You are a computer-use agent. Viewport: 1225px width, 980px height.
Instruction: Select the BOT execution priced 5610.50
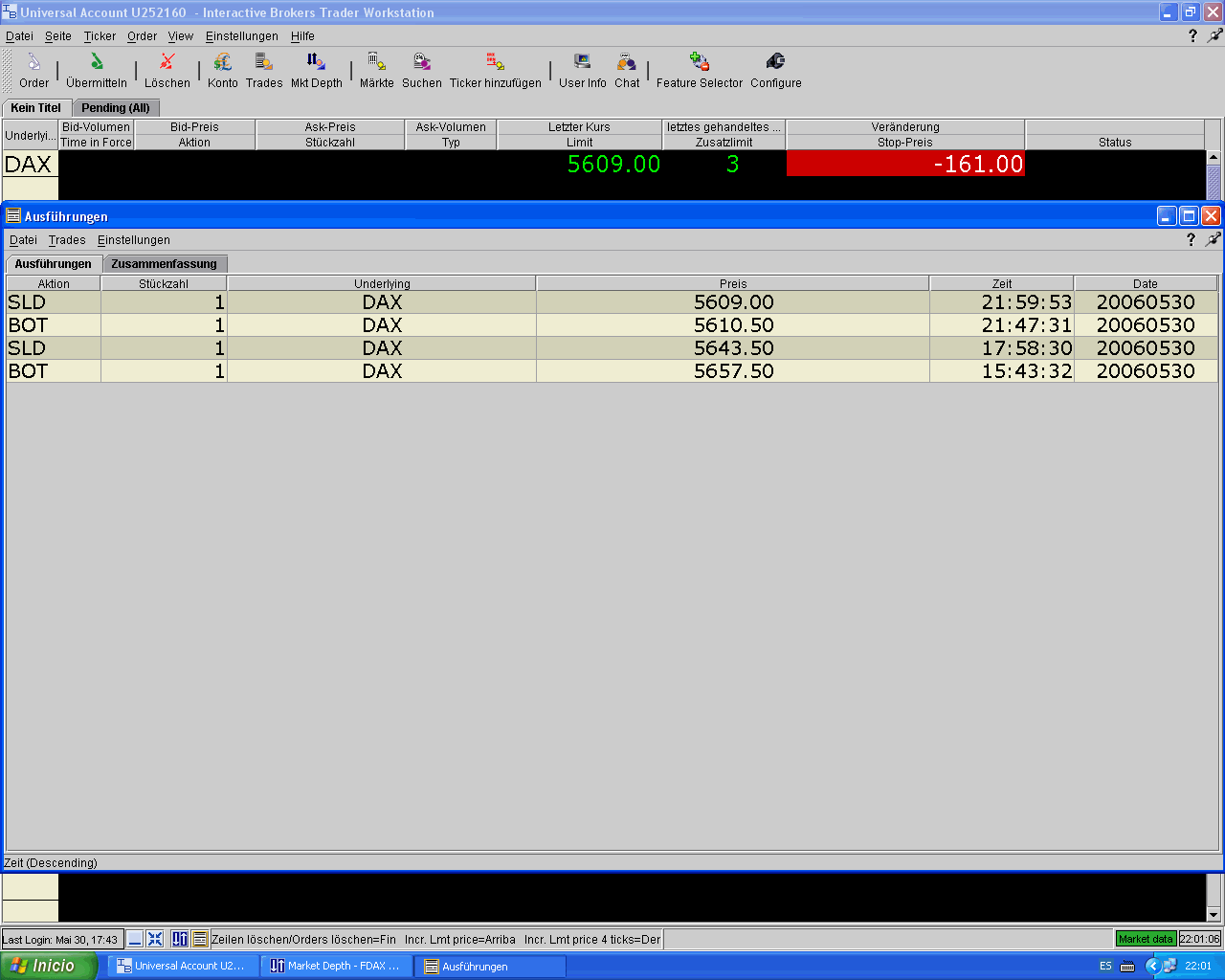pyautogui.click(x=612, y=325)
